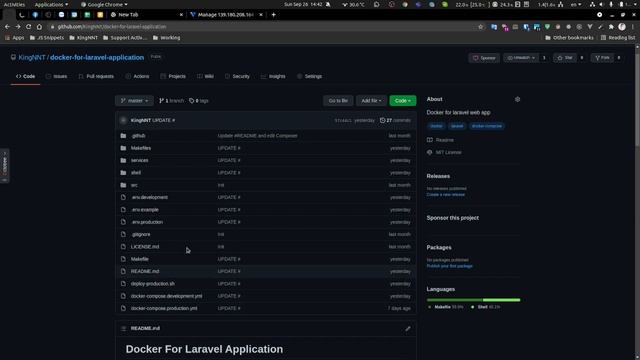Open the .github folder
The image size is (640, 360).
(138, 136)
